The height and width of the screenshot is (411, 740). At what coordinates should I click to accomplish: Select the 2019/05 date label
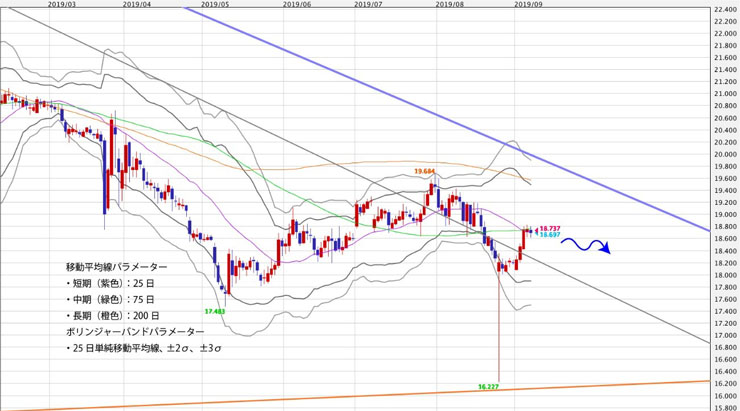point(215,4)
